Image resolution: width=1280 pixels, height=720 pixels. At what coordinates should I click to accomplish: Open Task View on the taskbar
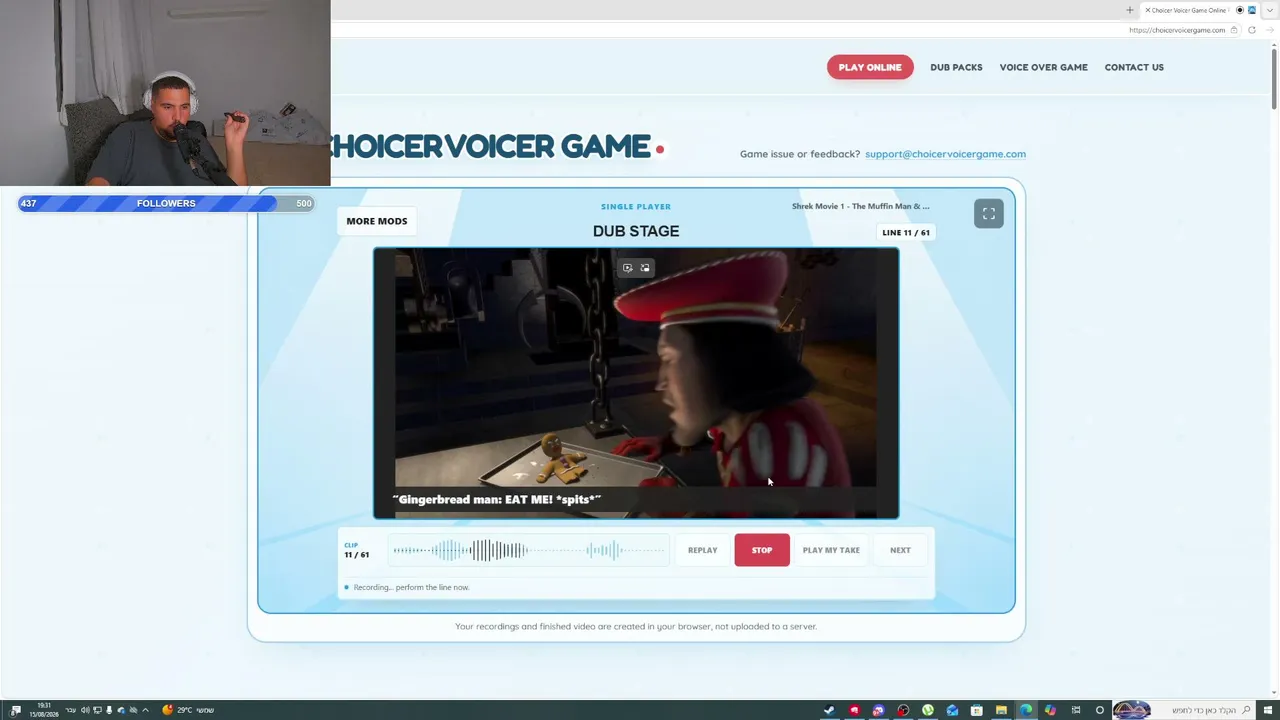[x=1075, y=710]
